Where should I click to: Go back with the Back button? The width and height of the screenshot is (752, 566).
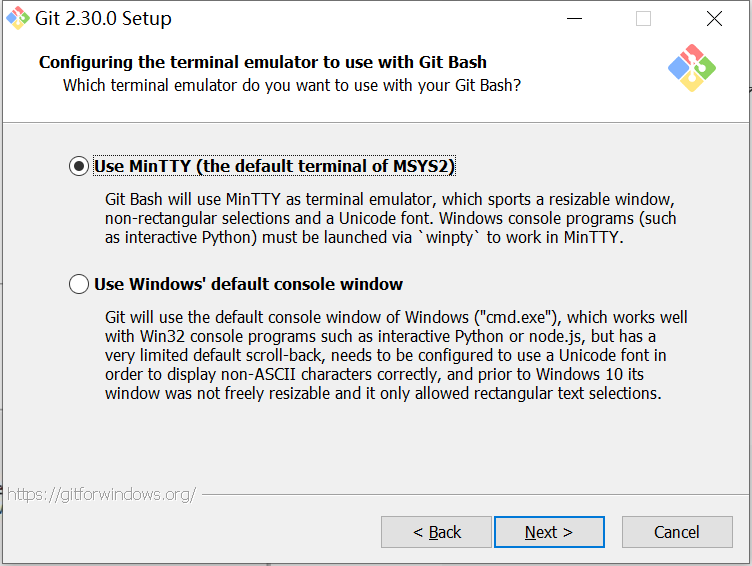tap(436, 532)
